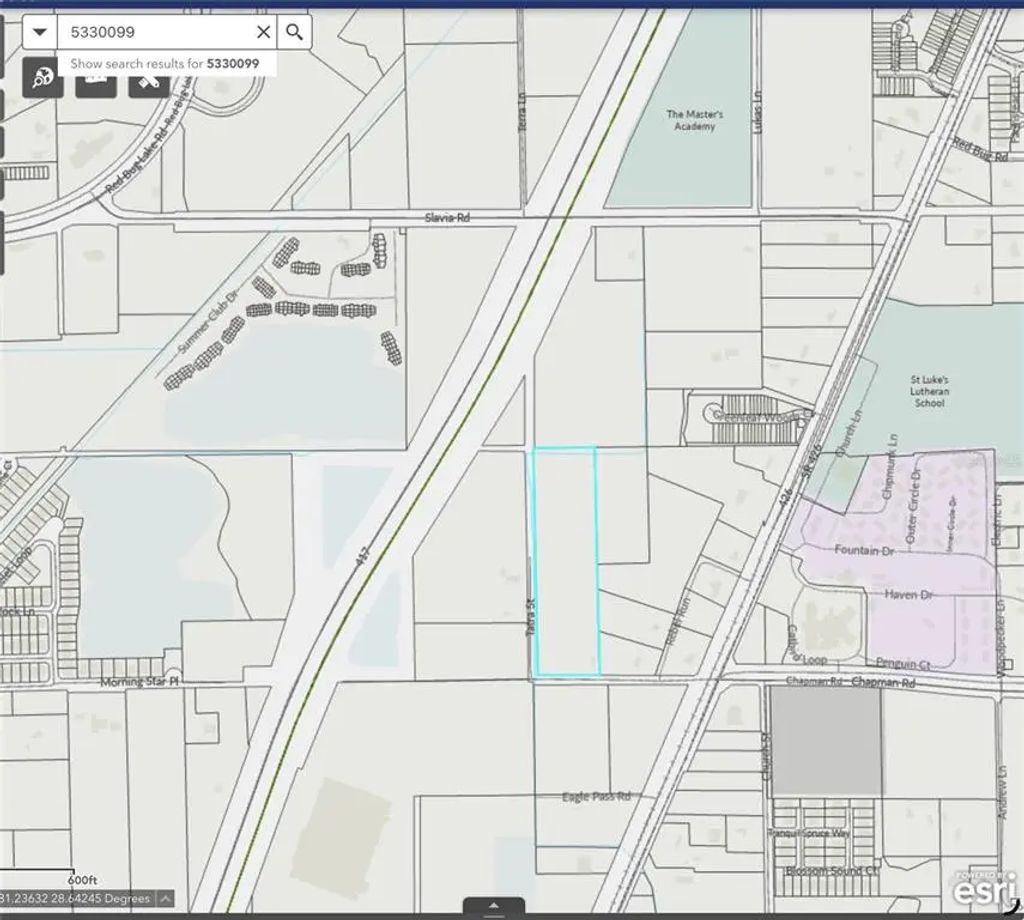Click the Blossom Sound Ct label
This screenshot has height=920, width=1024.
point(831,871)
